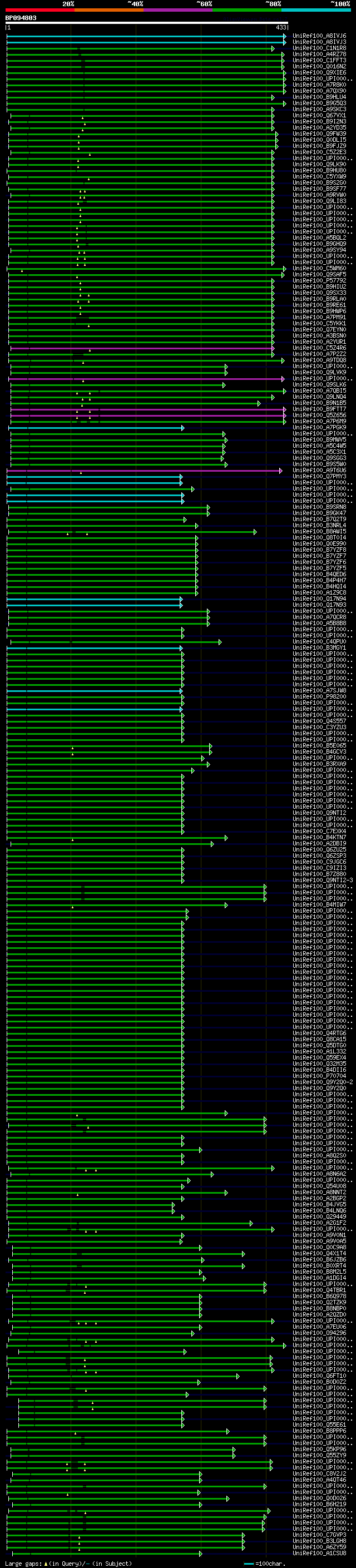This screenshot has height=1568, width=356.
Task: Click hit label UniRef100_Q4TBR1
Action: tap(319, 1290)
